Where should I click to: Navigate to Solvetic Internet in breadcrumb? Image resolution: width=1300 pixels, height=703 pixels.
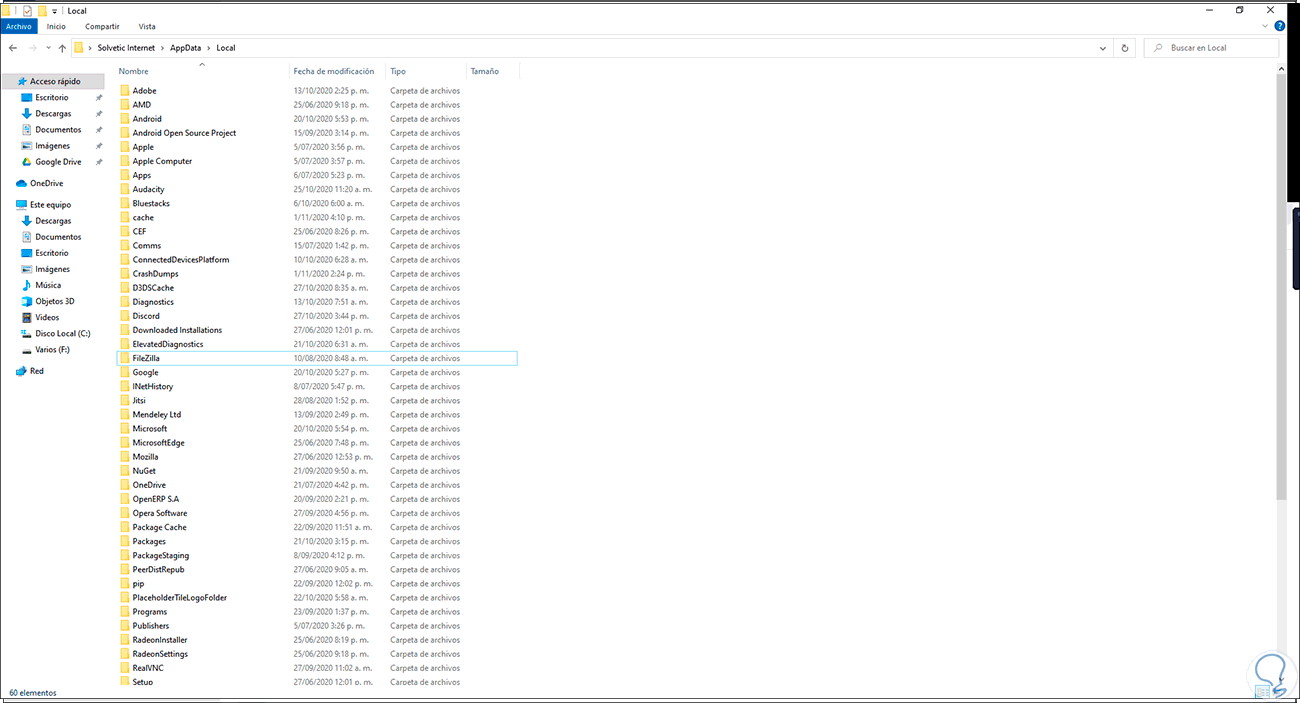[127, 48]
